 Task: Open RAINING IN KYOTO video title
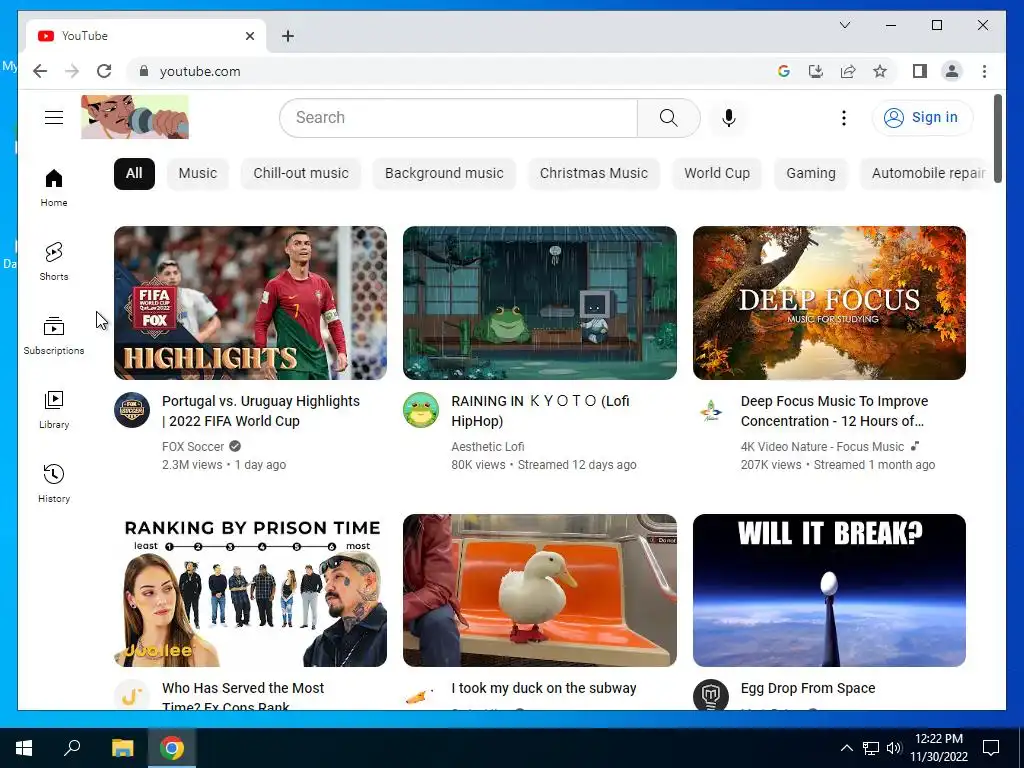[x=540, y=411]
